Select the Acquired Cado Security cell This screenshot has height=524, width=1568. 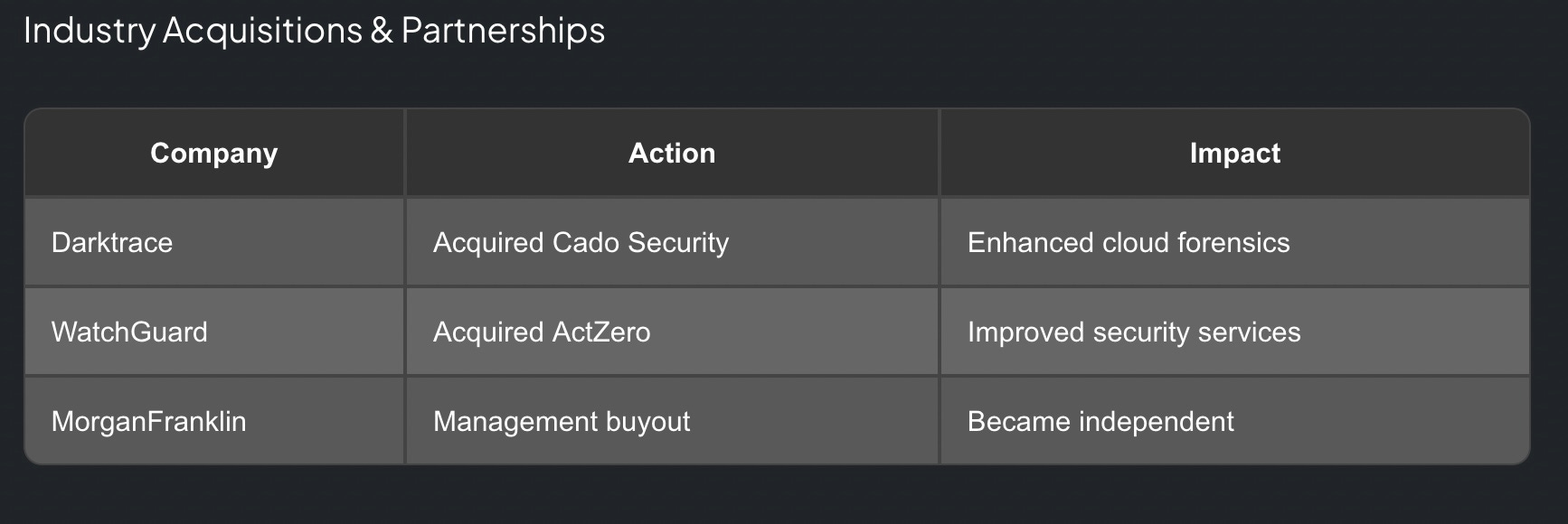click(672, 242)
